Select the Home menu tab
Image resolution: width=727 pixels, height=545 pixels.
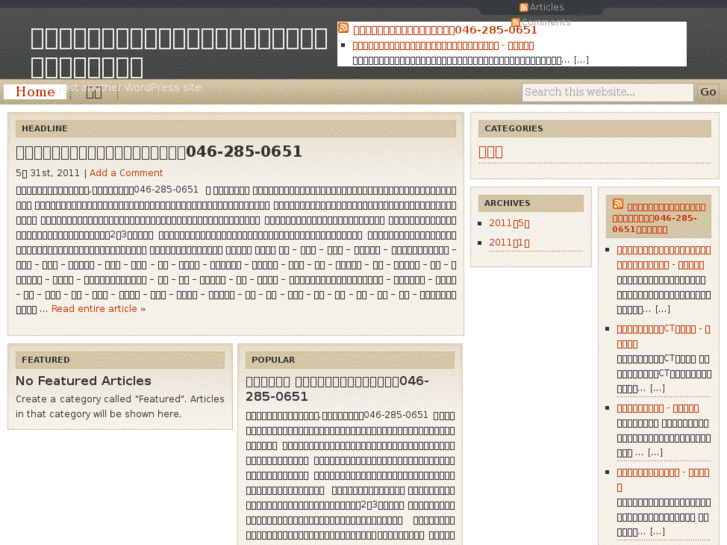[x=35, y=91]
